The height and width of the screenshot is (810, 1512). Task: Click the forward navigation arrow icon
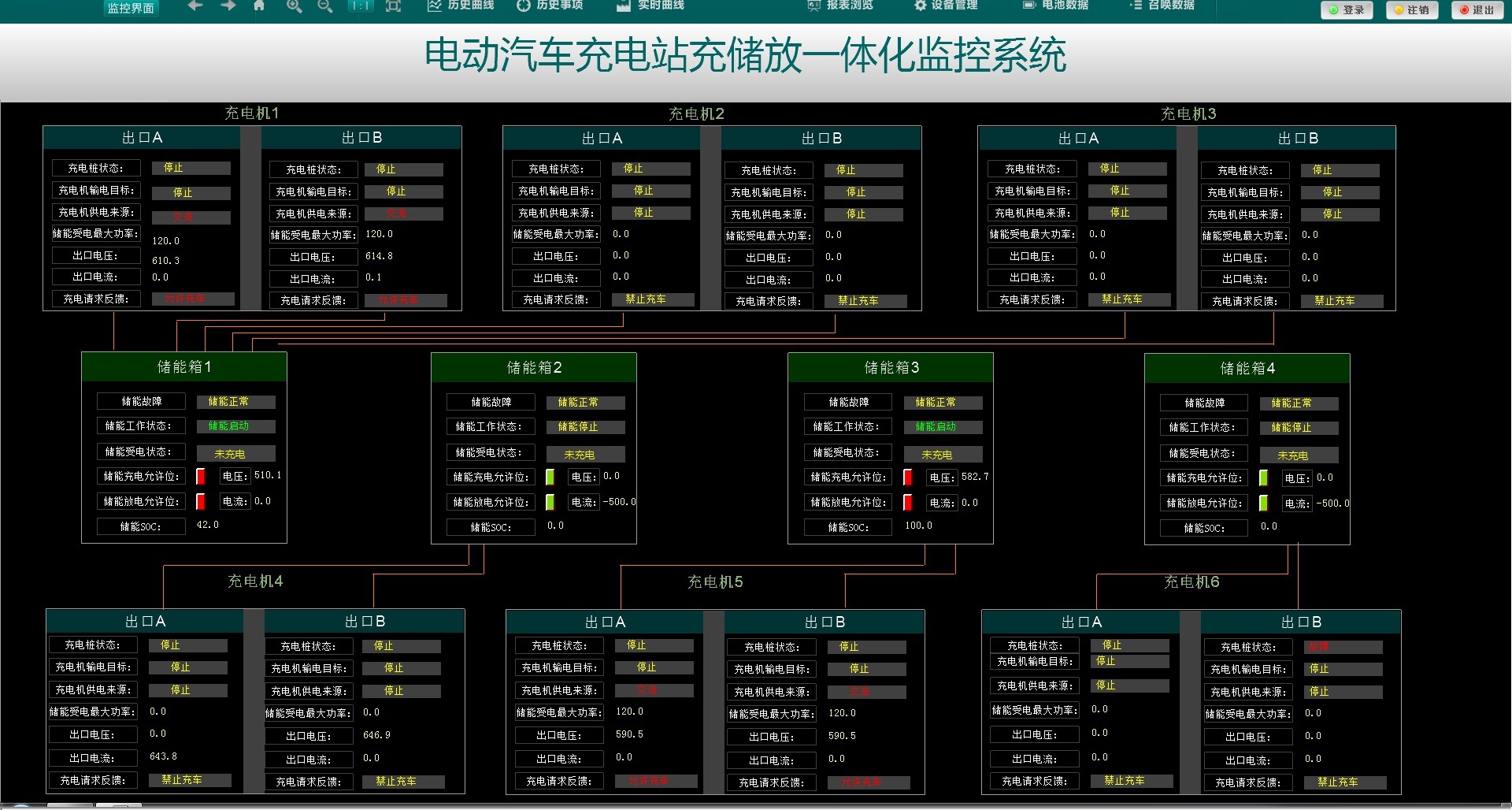coord(228,6)
